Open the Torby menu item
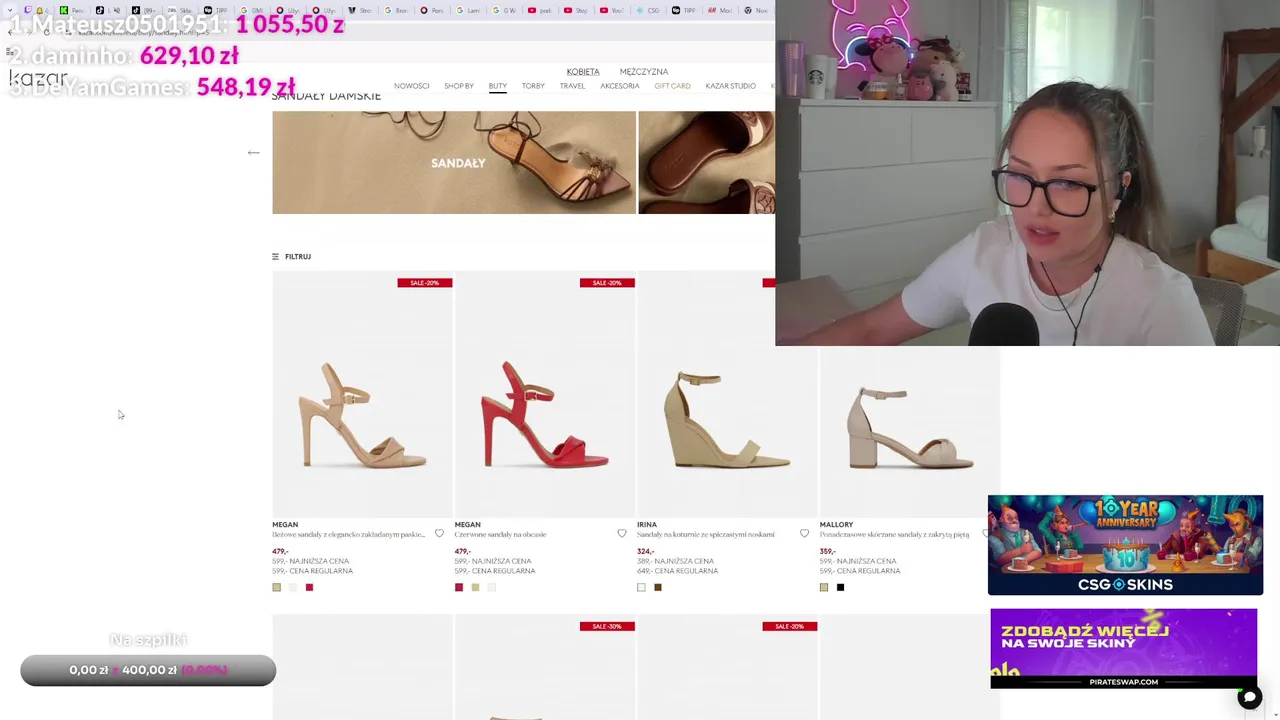The width and height of the screenshot is (1280, 720). (x=533, y=86)
